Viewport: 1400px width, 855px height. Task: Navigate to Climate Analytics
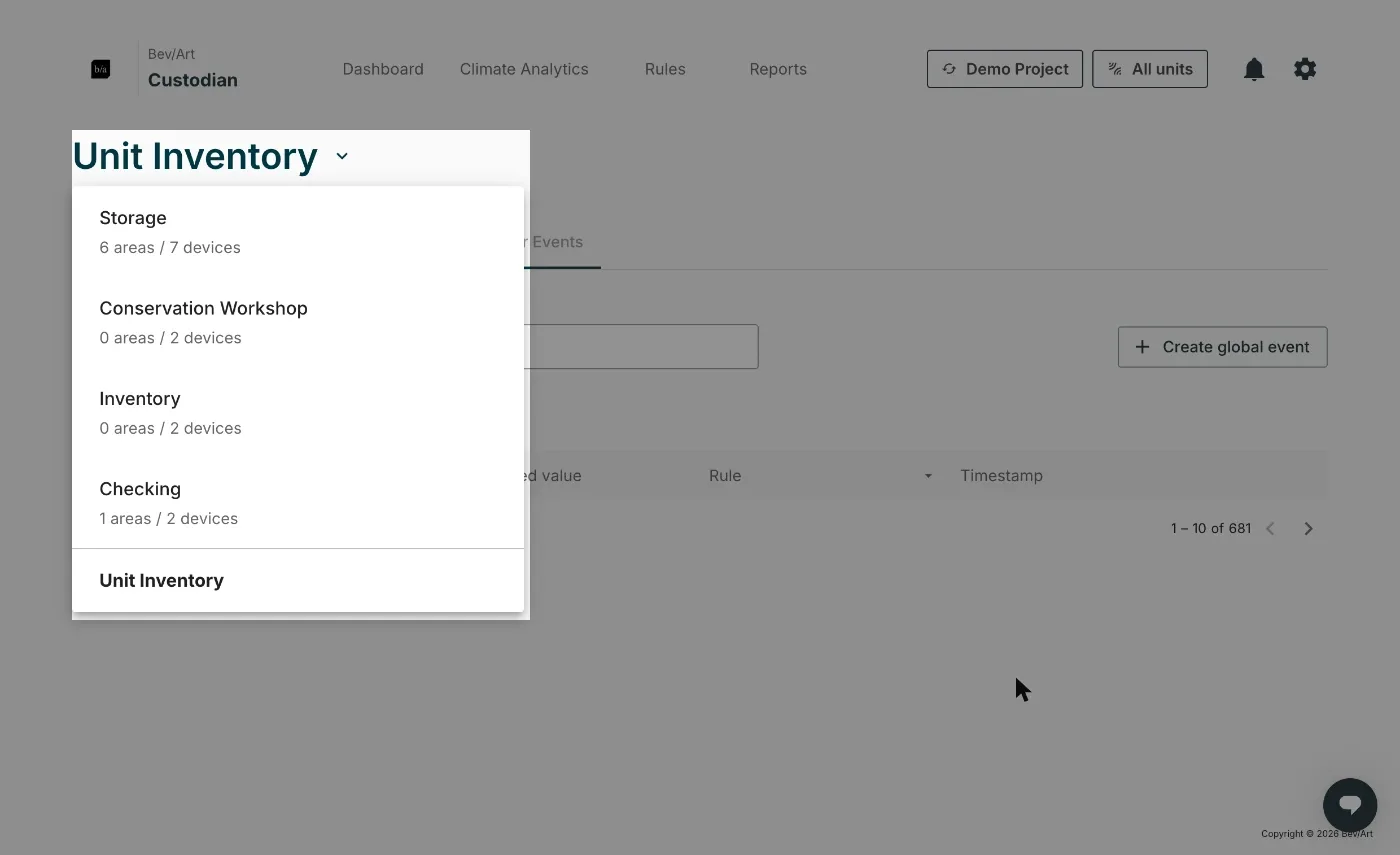[x=524, y=69]
